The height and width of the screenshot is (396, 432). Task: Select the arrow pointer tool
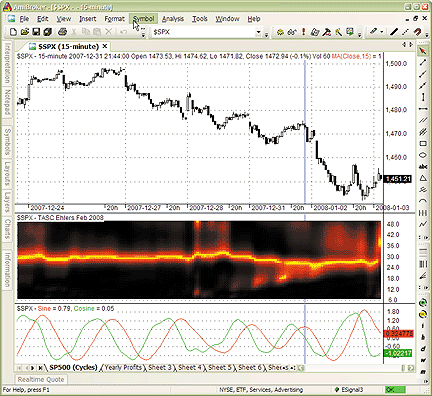(423, 50)
